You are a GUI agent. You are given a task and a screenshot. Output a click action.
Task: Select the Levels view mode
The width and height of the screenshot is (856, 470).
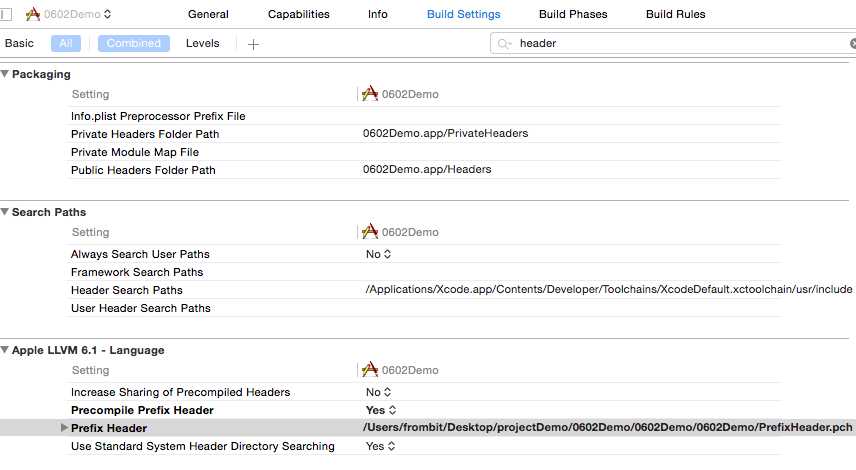coord(203,43)
